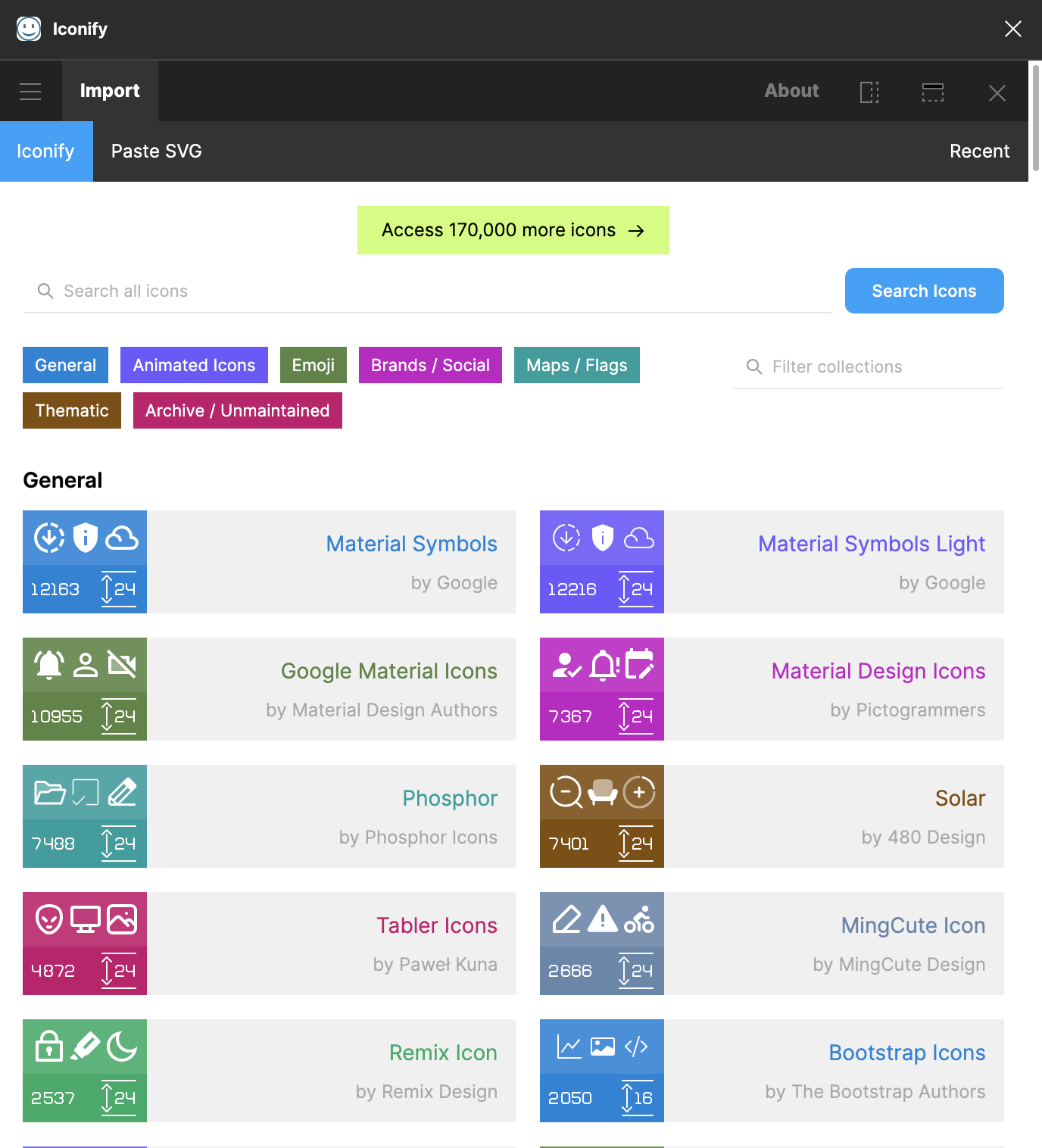
Task: Click 'by MingCute Design' author text
Action: point(899,964)
